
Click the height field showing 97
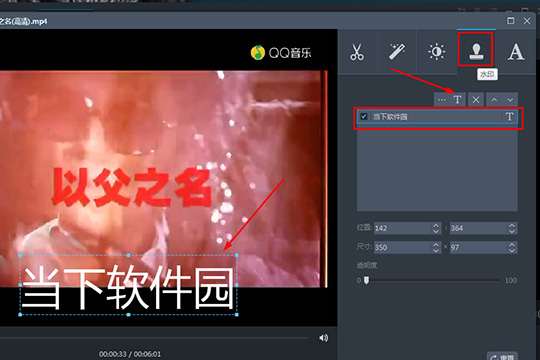[478, 247]
